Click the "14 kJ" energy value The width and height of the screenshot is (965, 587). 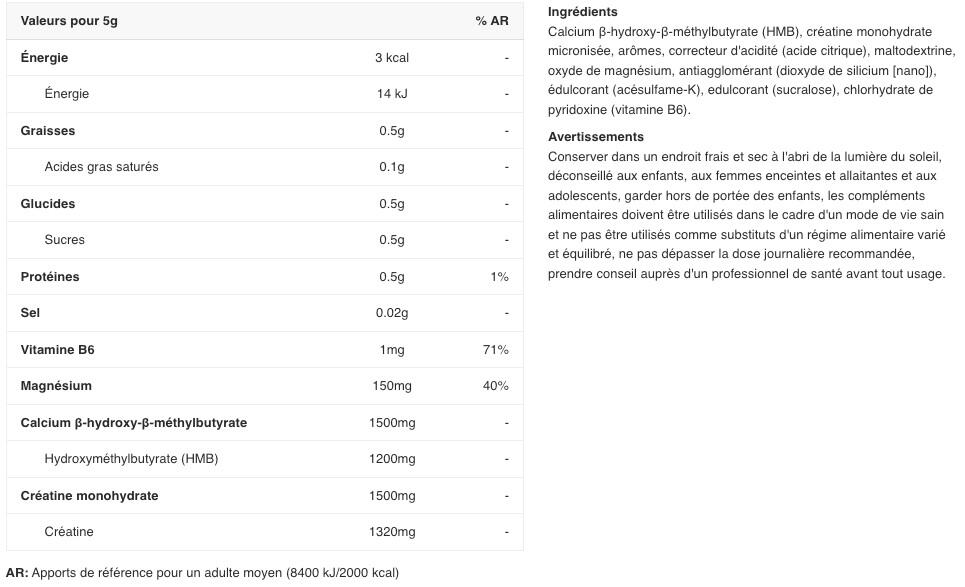click(392, 94)
